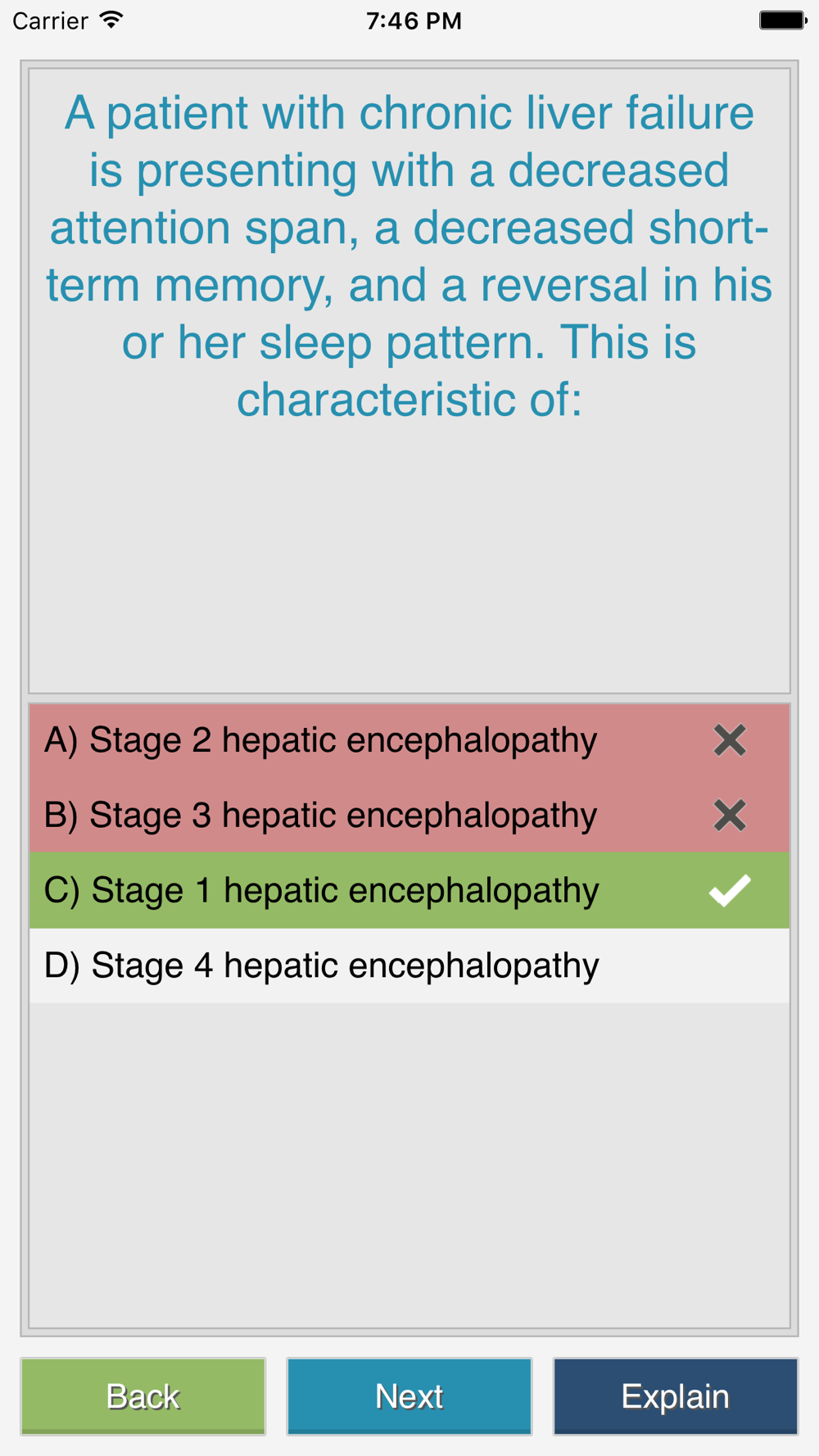Tap the battery icon in status bar
This screenshot has width=819, height=1456.
pyautogui.click(x=782, y=20)
